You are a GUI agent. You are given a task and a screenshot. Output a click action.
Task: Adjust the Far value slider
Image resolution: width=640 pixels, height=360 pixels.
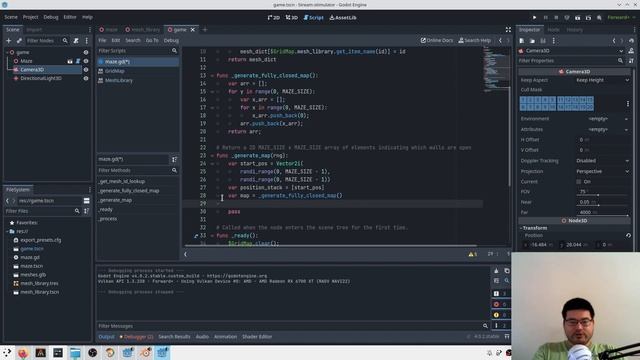[x=602, y=216]
